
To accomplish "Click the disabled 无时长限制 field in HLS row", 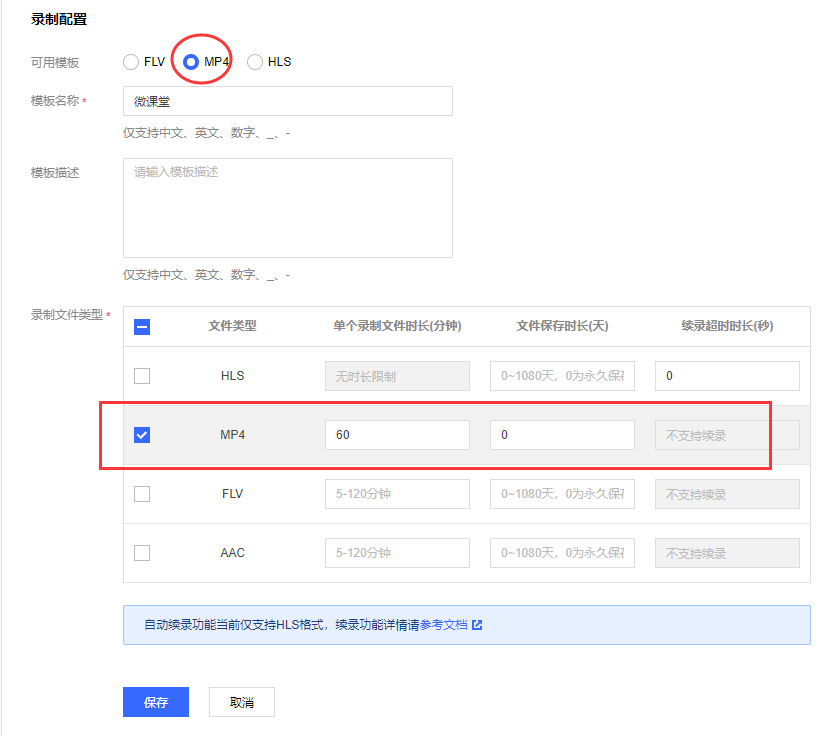I will pyautogui.click(x=398, y=376).
